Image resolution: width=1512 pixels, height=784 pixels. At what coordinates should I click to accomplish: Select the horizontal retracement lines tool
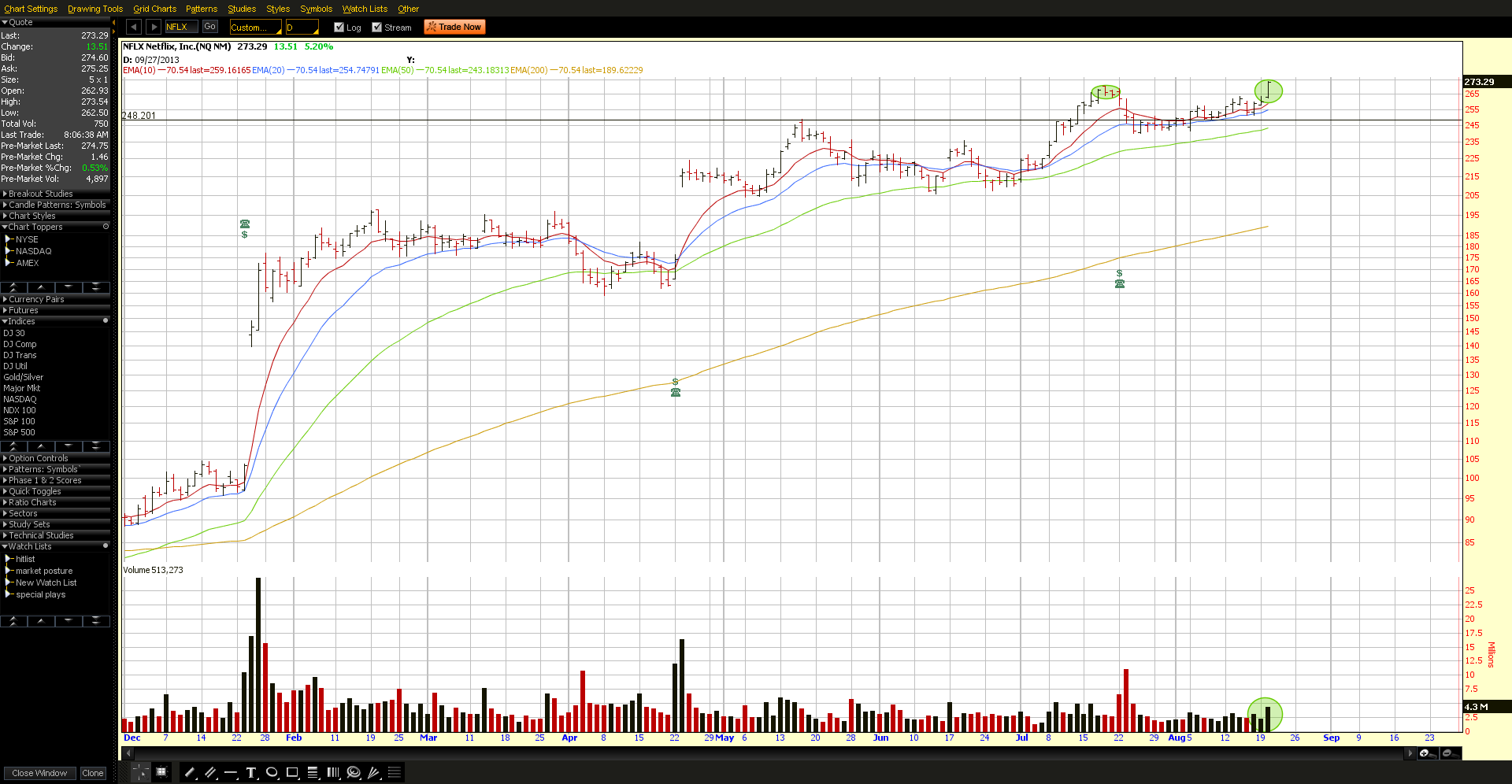point(313,773)
